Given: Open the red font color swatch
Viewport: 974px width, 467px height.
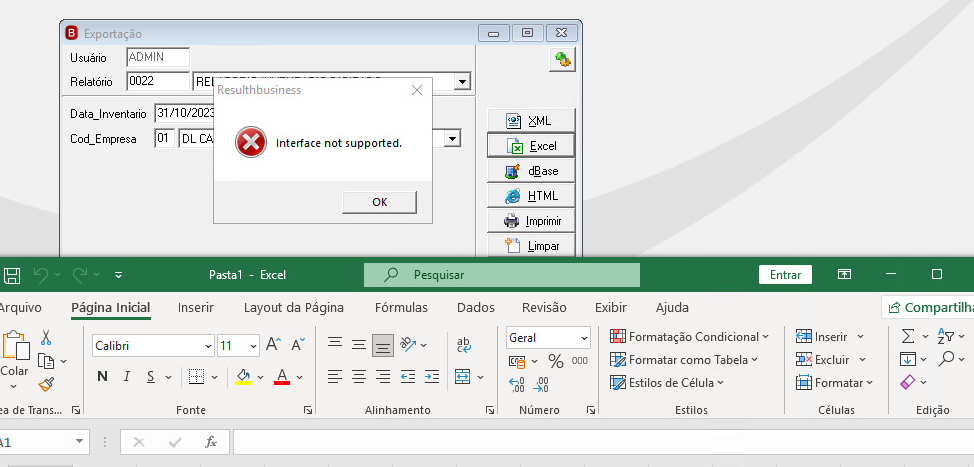Looking at the screenshot, I should (x=282, y=376).
